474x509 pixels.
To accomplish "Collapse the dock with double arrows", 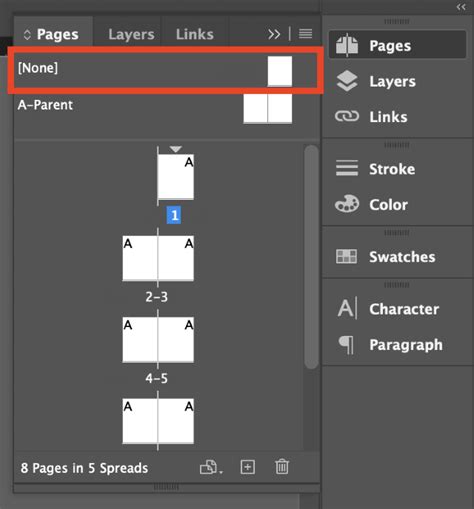I will [x=461, y=7].
